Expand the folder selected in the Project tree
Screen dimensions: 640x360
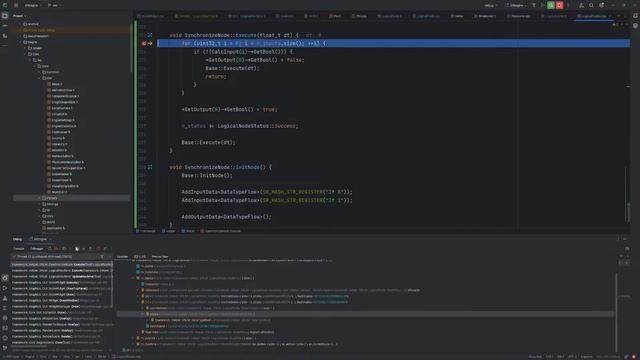40,198
